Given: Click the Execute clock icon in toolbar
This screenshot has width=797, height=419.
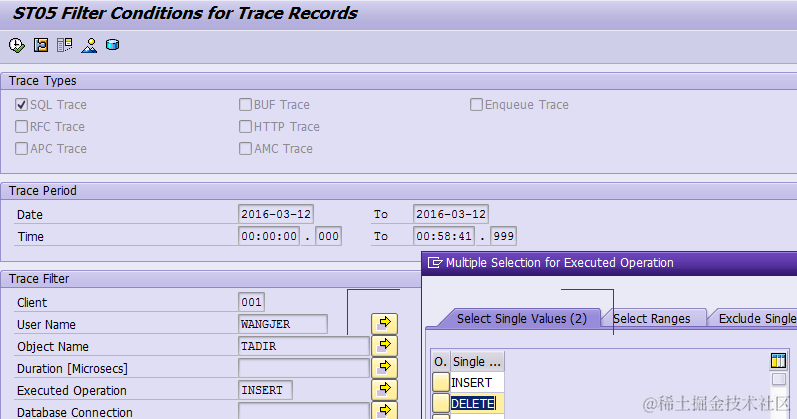Looking at the screenshot, I should [x=16, y=45].
